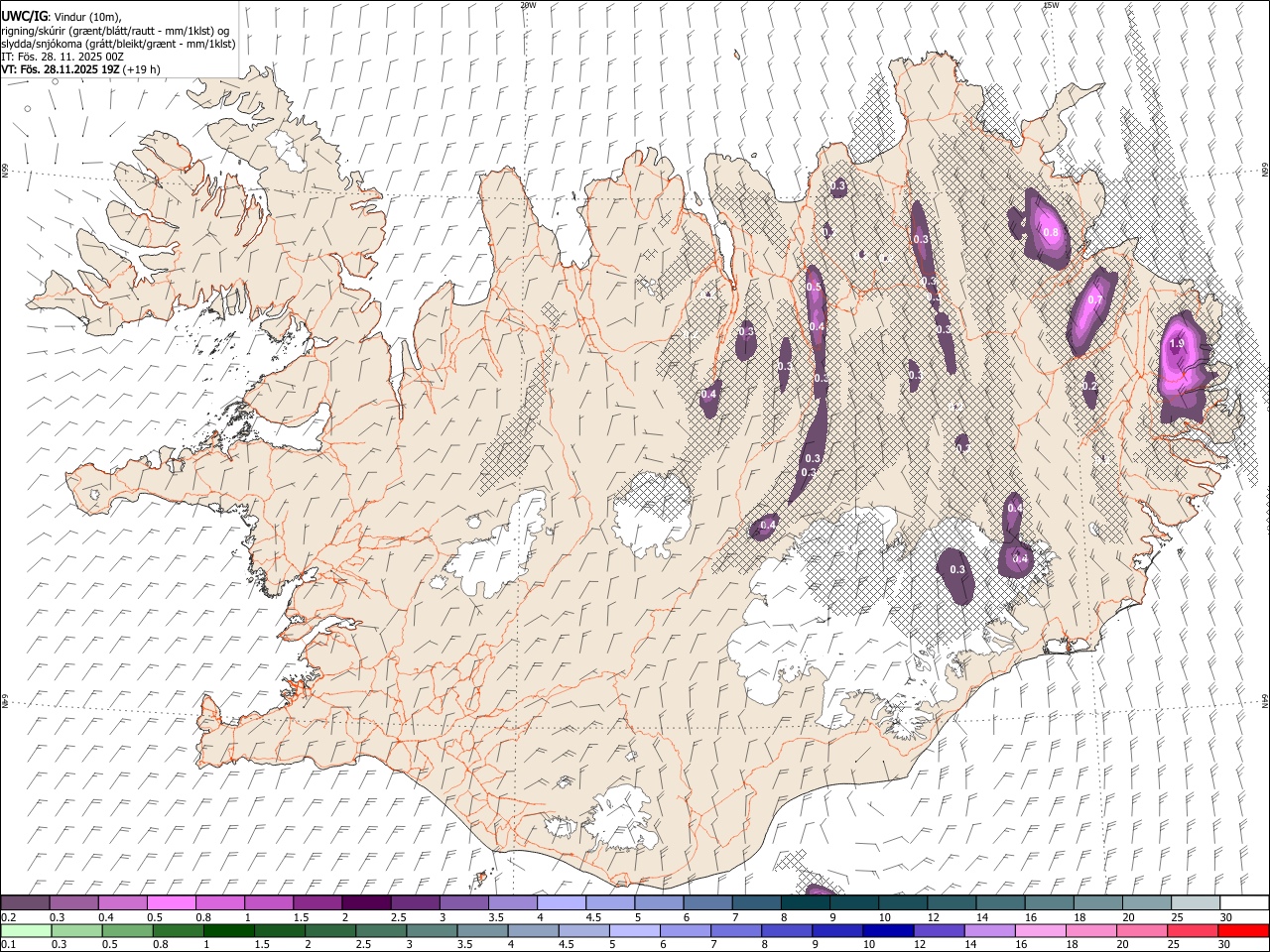Click the purple snowfall cell labeled 0.7
The image size is (1270, 952).
pyautogui.click(x=1090, y=311)
